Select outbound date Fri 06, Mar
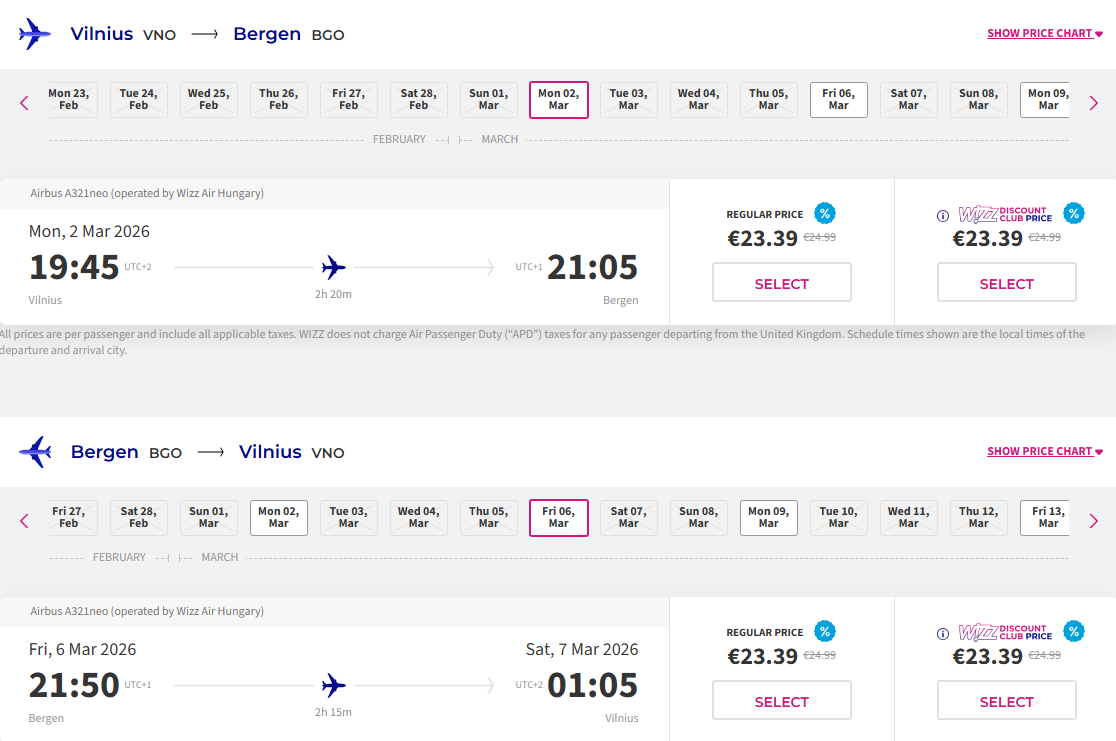Viewport: 1116px width, 741px height. pyautogui.click(x=838, y=99)
